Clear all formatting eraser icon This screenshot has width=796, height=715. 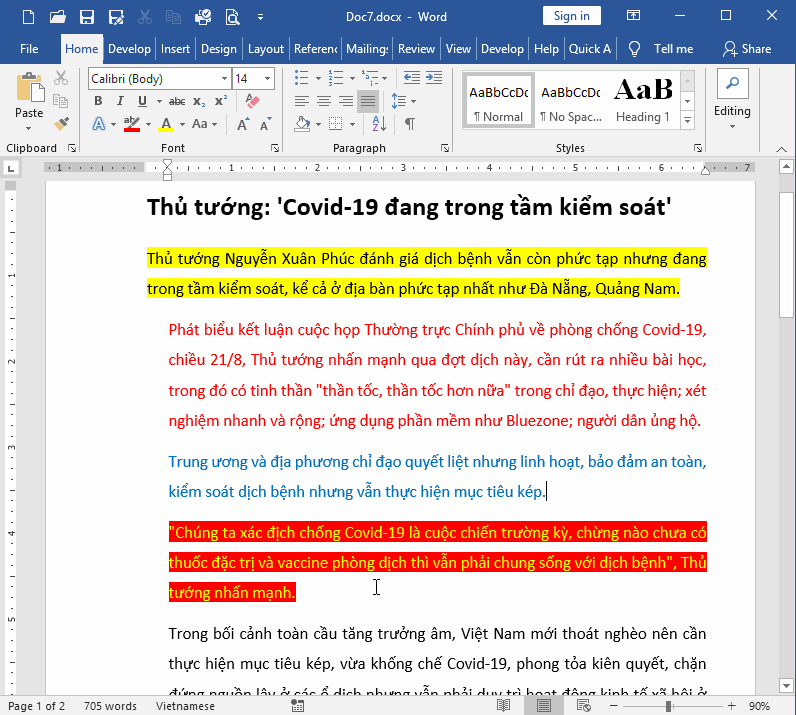coord(252,101)
